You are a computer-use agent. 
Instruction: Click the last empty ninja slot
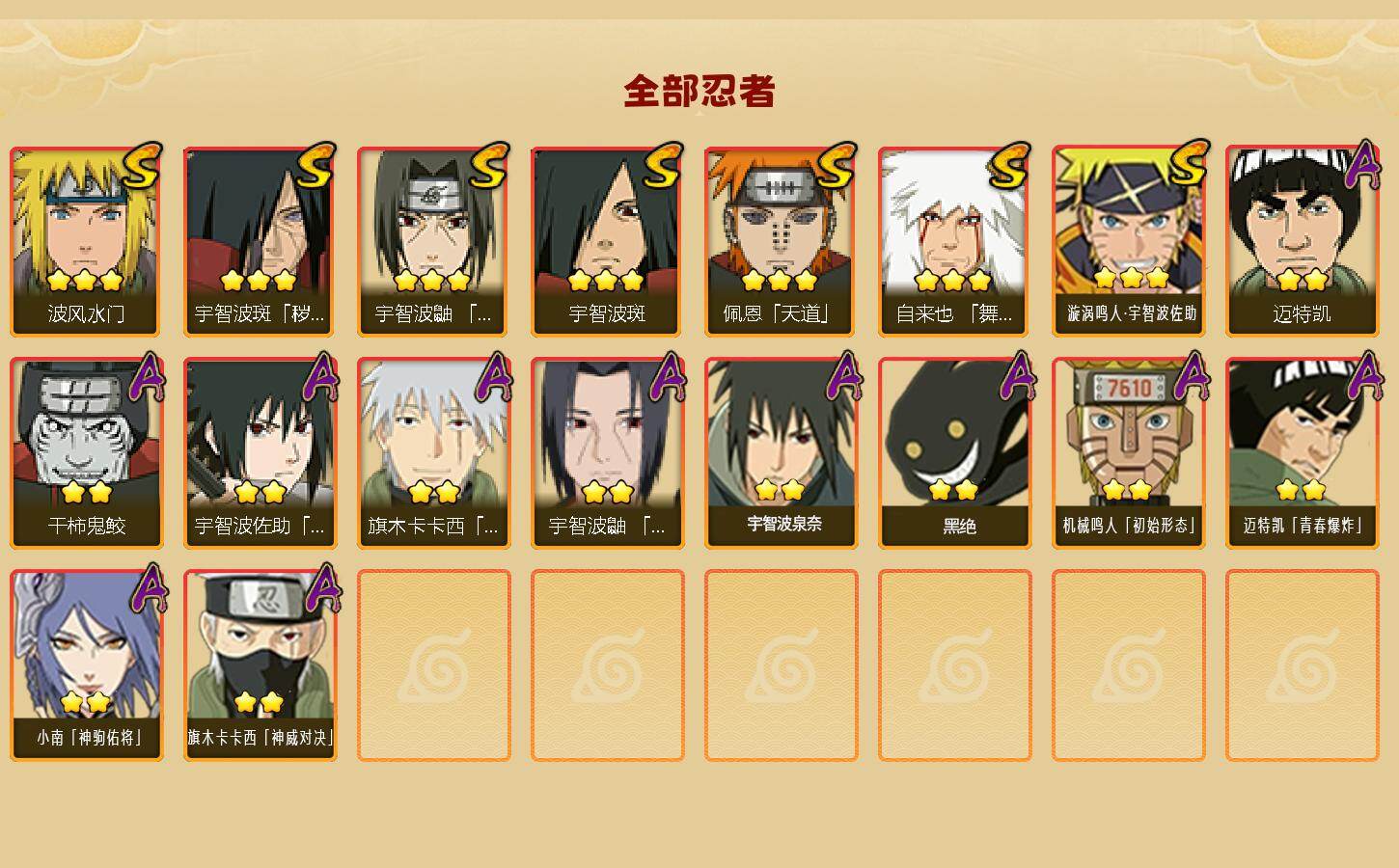pyautogui.click(x=1302, y=665)
